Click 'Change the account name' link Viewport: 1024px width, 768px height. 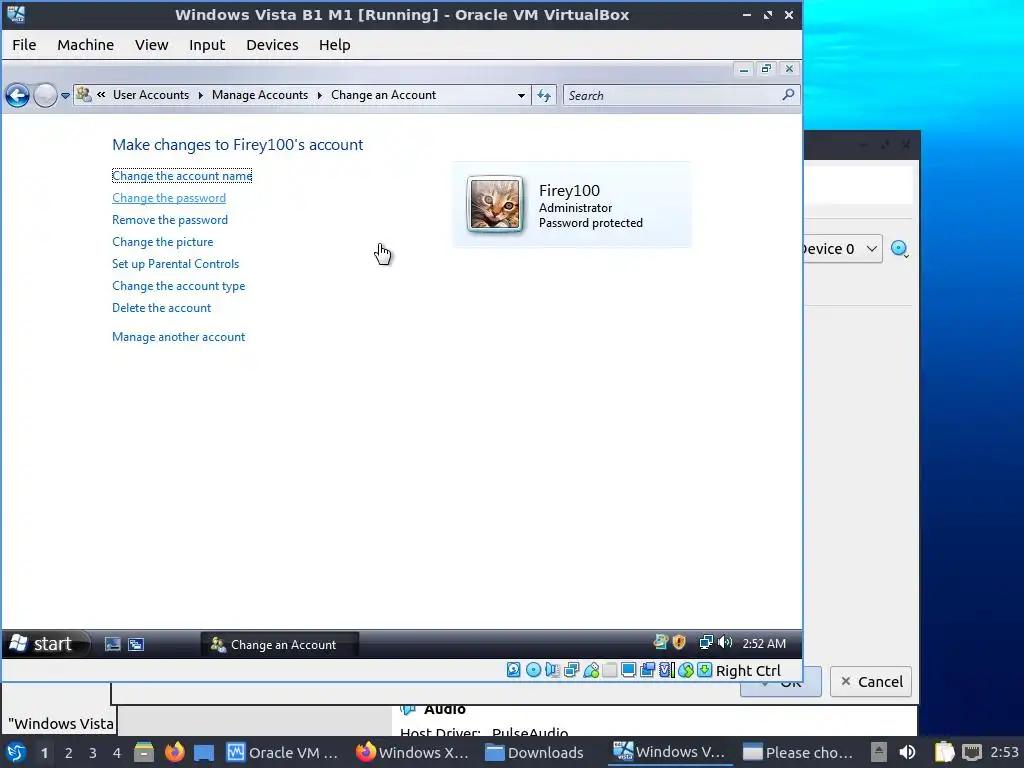[182, 176]
